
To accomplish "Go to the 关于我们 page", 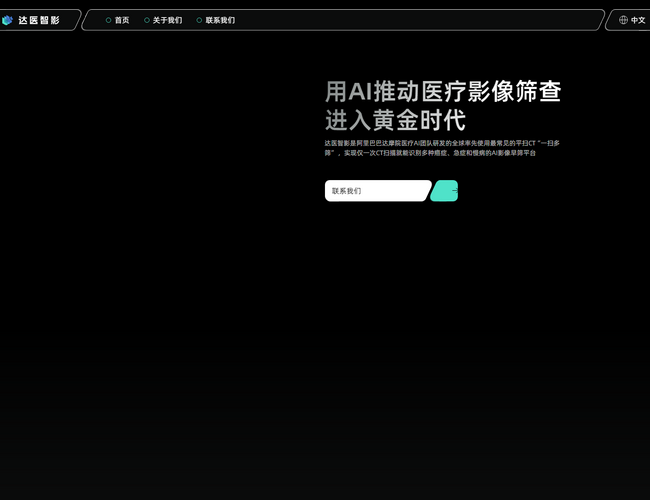I will [167, 20].
